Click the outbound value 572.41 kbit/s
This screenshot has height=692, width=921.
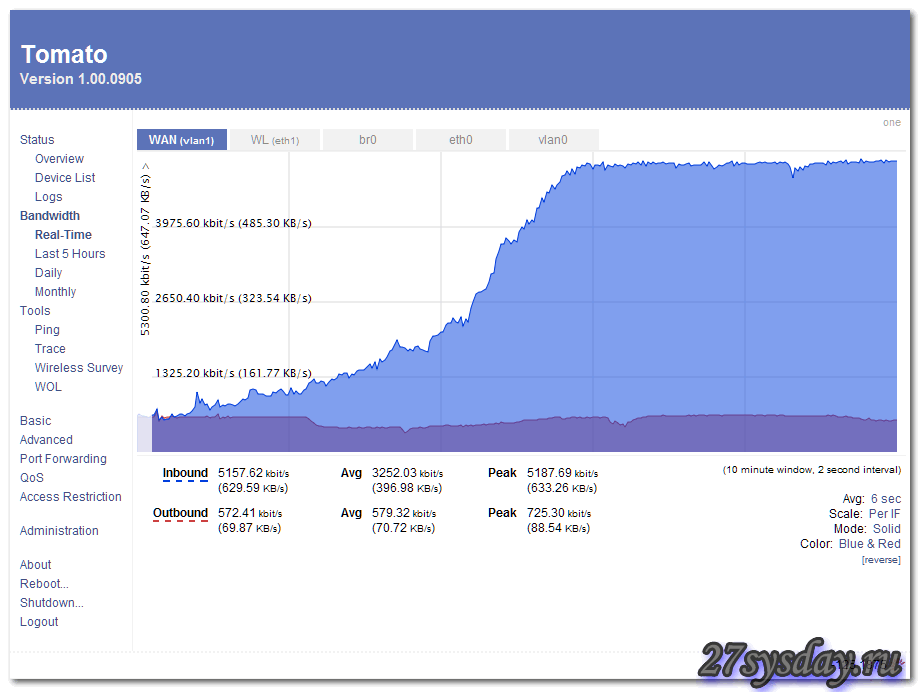coord(250,513)
